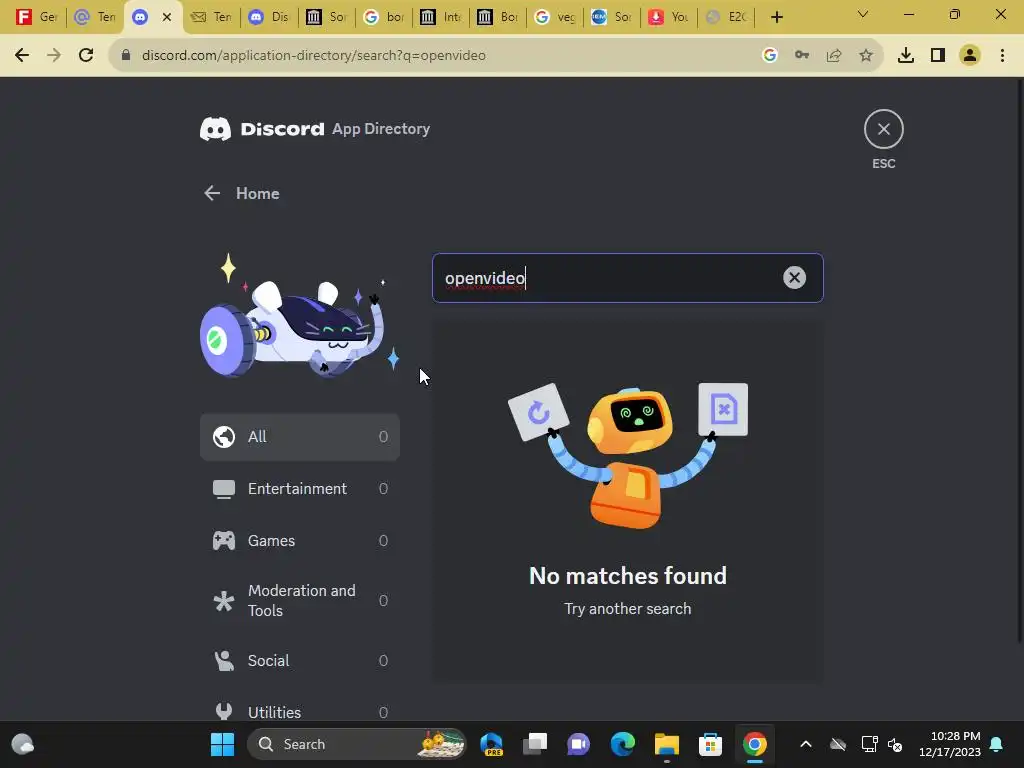
Task: Open Chrome from taskbar
Action: pos(754,744)
